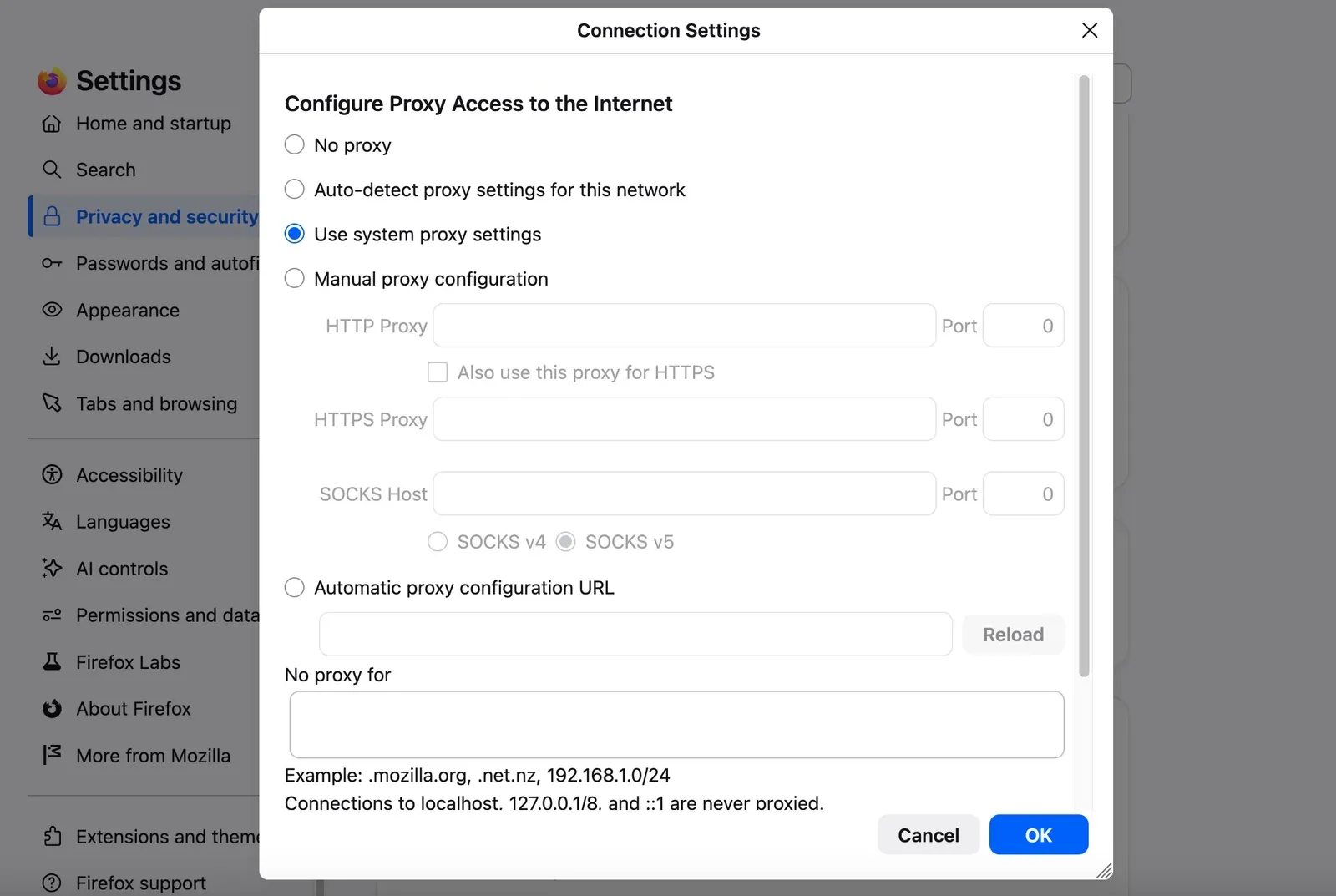
Task: Click the OK button
Action: click(1039, 835)
